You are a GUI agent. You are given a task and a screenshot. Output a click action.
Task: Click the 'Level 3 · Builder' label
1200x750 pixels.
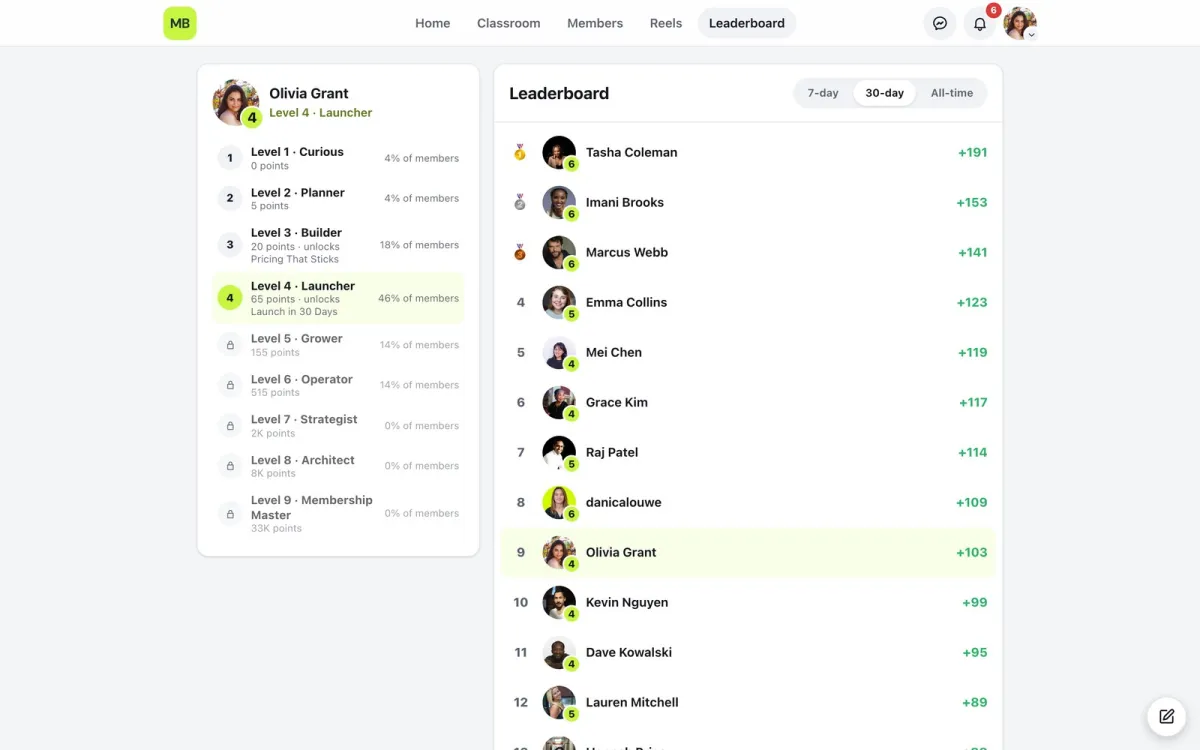tap(296, 233)
